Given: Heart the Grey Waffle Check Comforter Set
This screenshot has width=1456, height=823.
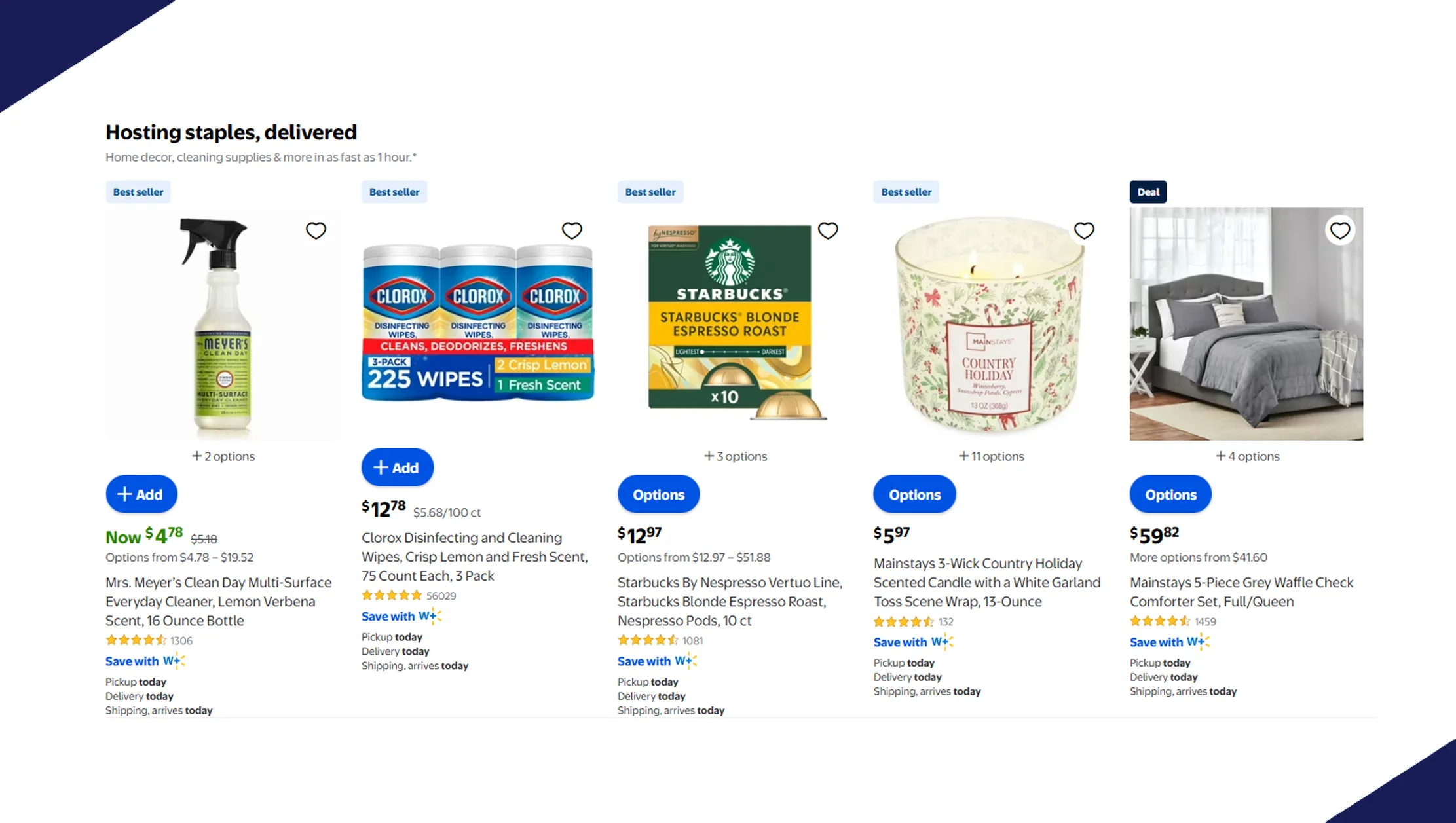Looking at the screenshot, I should pyautogui.click(x=1340, y=230).
